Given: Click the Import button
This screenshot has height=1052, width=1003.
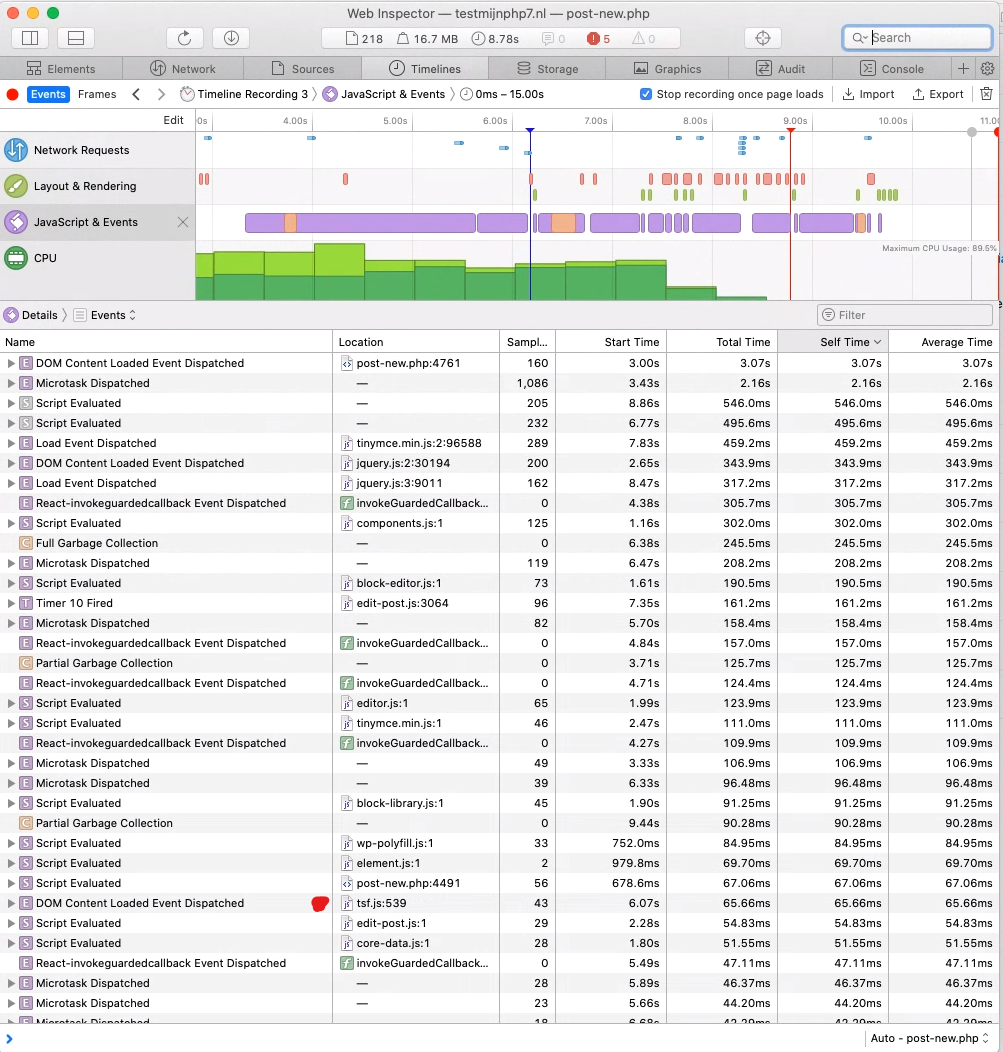Looking at the screenshot, I should (x=869, y=93).
